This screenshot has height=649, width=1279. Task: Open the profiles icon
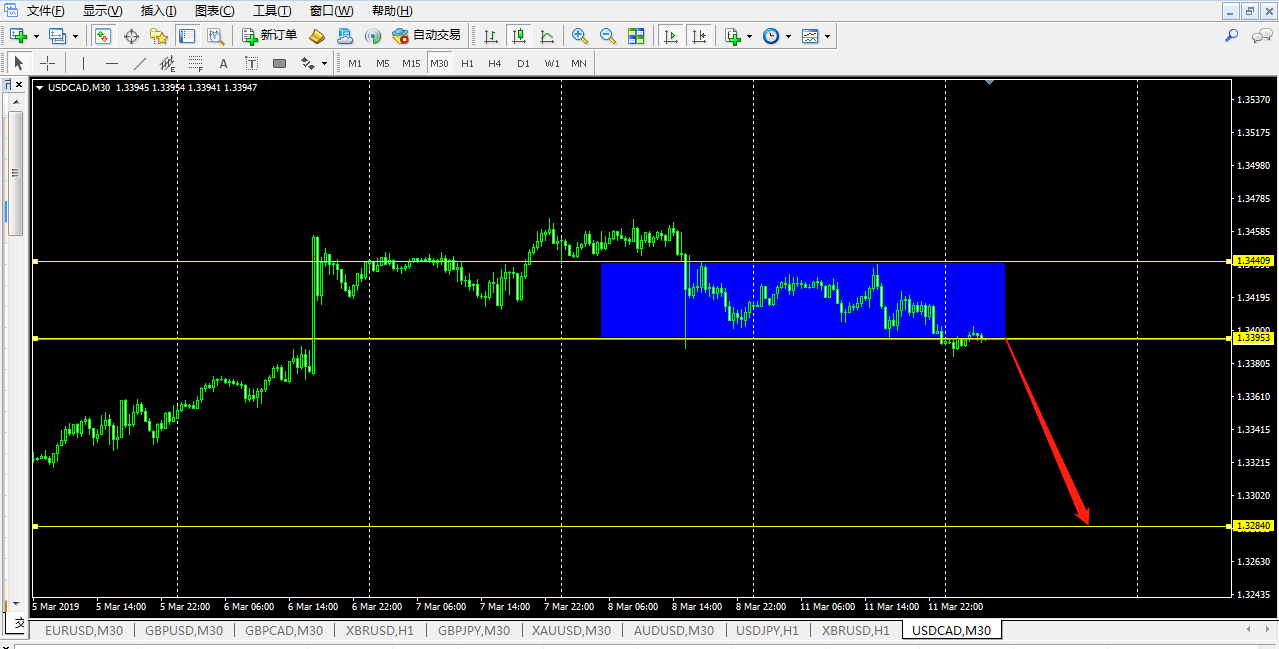tap(57, 36)
